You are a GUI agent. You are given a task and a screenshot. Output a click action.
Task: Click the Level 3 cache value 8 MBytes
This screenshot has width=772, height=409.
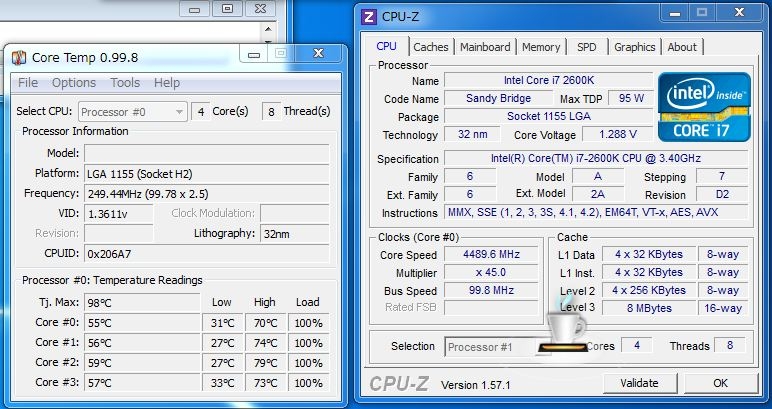(648, 308)
